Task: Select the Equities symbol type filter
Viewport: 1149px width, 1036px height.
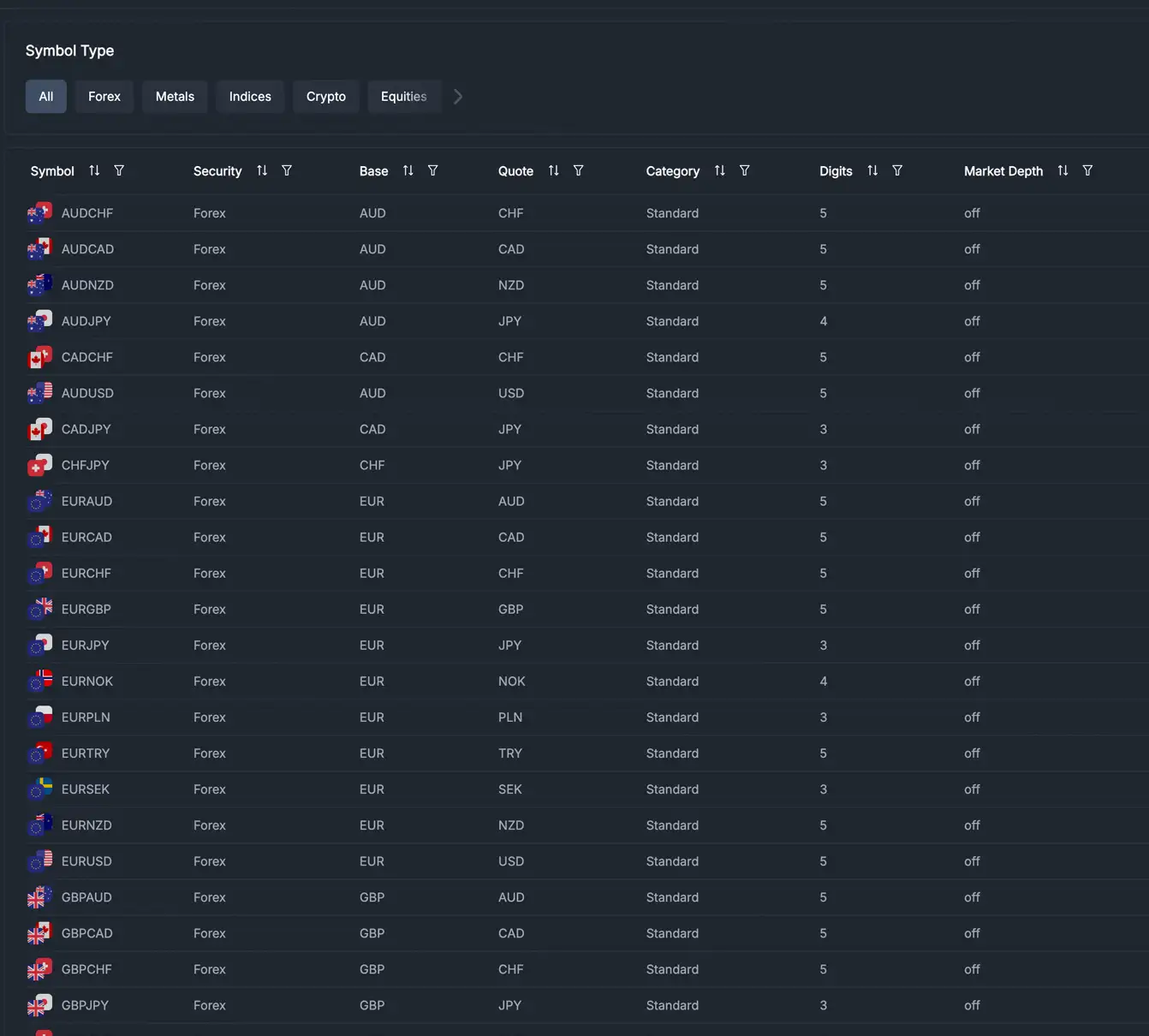Action: coord(403,97)
